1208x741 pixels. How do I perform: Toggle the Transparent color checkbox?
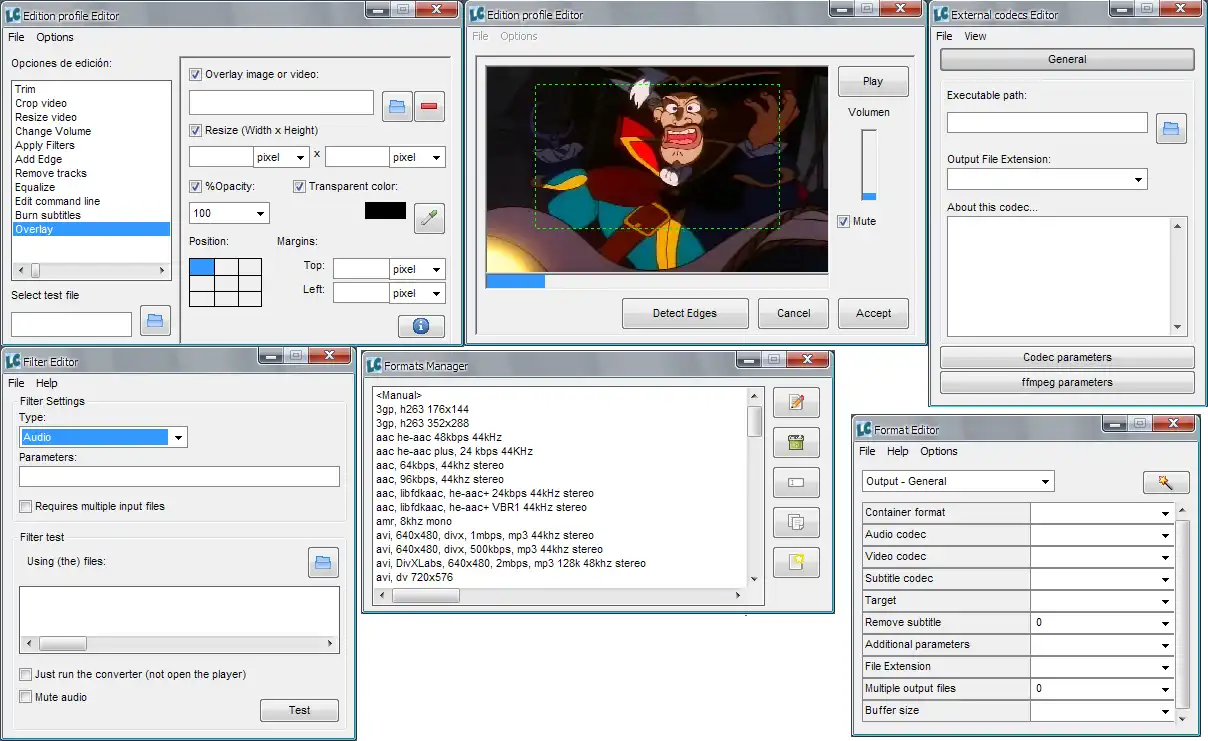pos(300,186)
